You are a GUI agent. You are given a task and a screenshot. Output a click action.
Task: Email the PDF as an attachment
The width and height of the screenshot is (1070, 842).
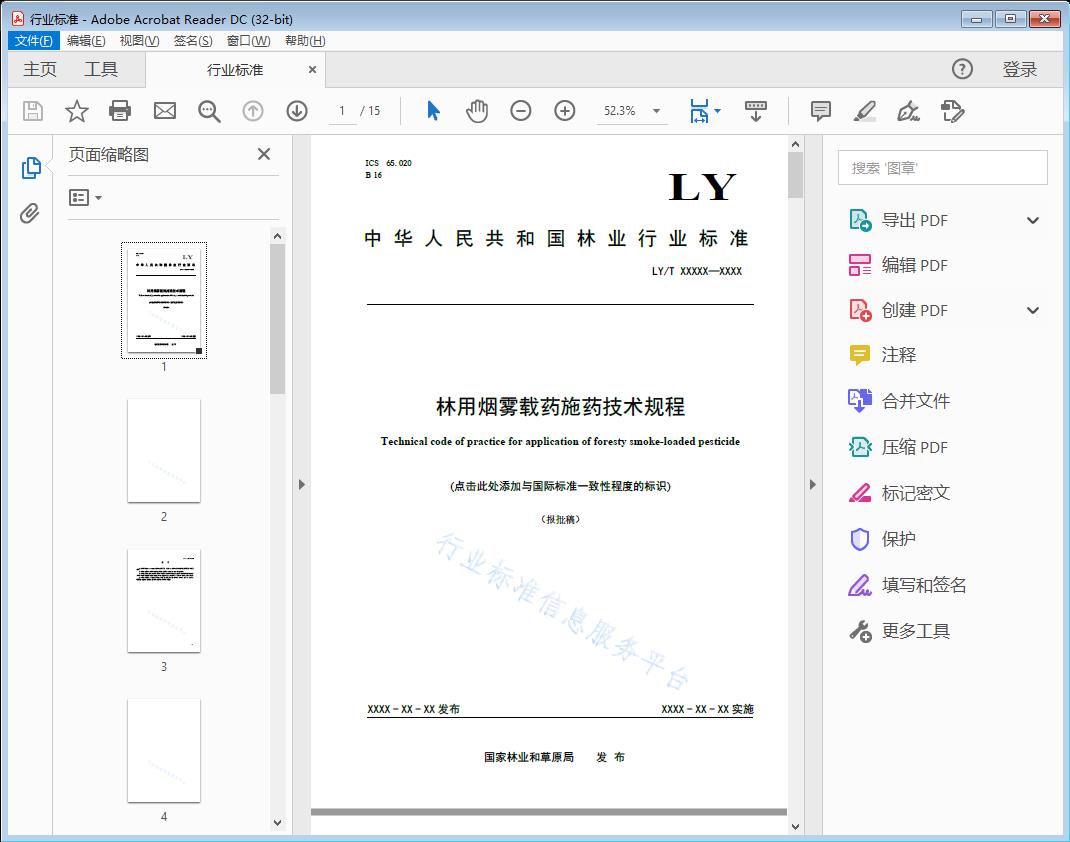pyautogui.click(x=164, y=111)
